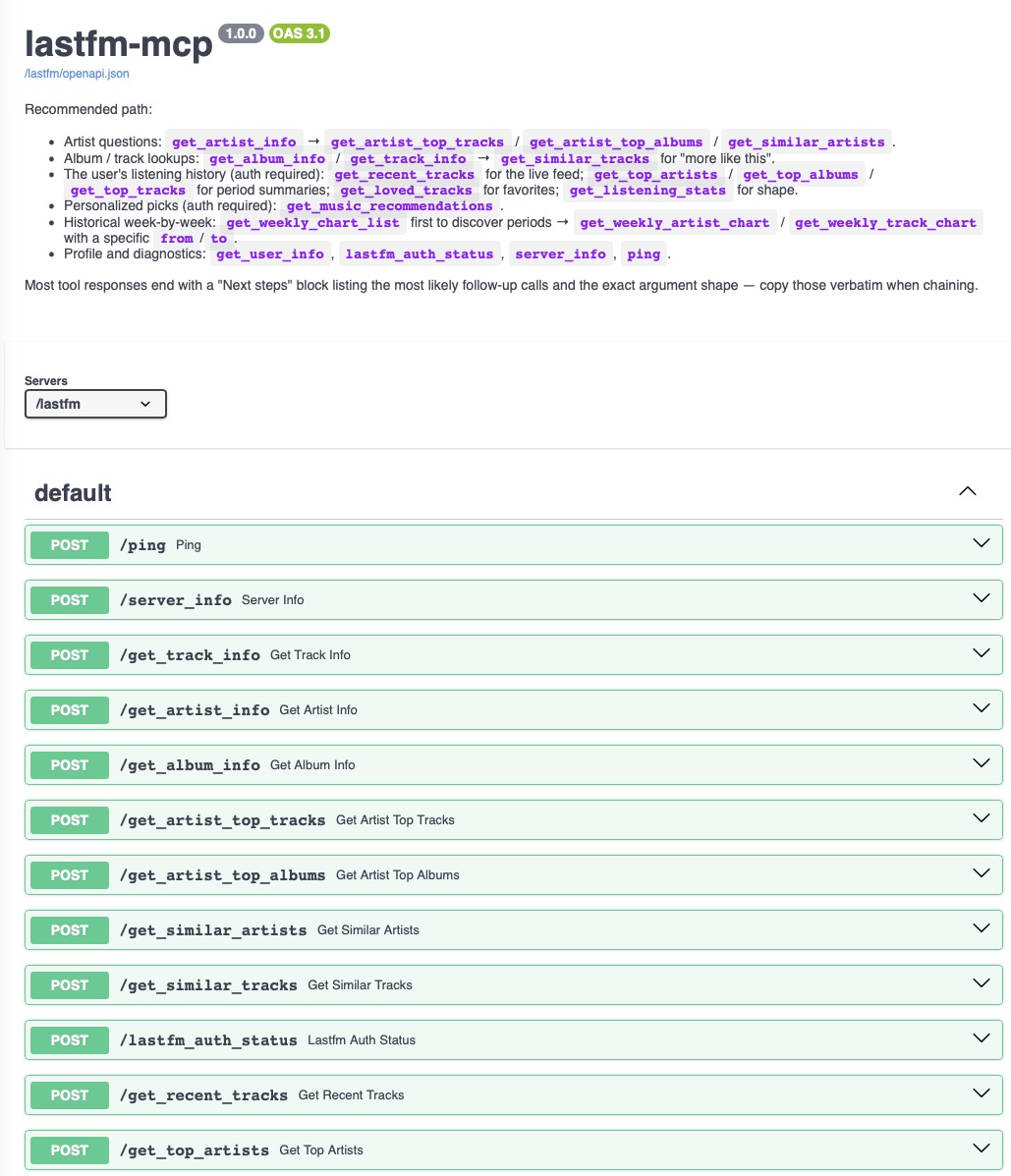Click the /get_recent_tracks chevron icon
The height and width of the screenshot is (1176, 1011).
[981, 1092]
